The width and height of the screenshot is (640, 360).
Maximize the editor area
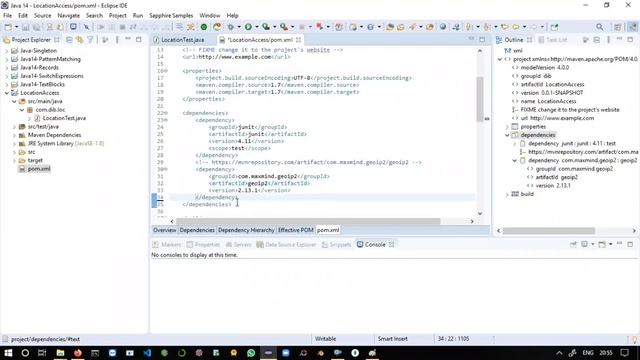coord(482,39)
